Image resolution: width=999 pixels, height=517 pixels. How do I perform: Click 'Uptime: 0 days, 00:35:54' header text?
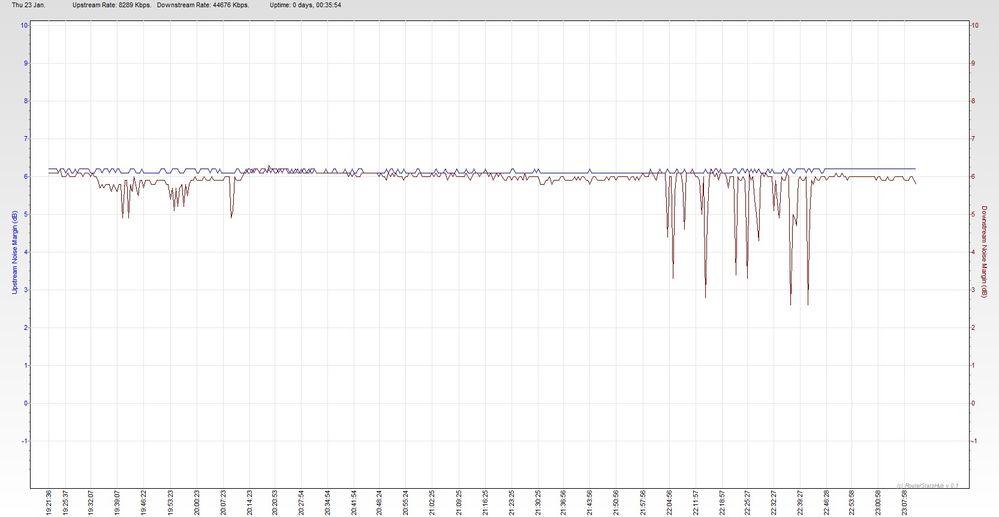point(305,4)
